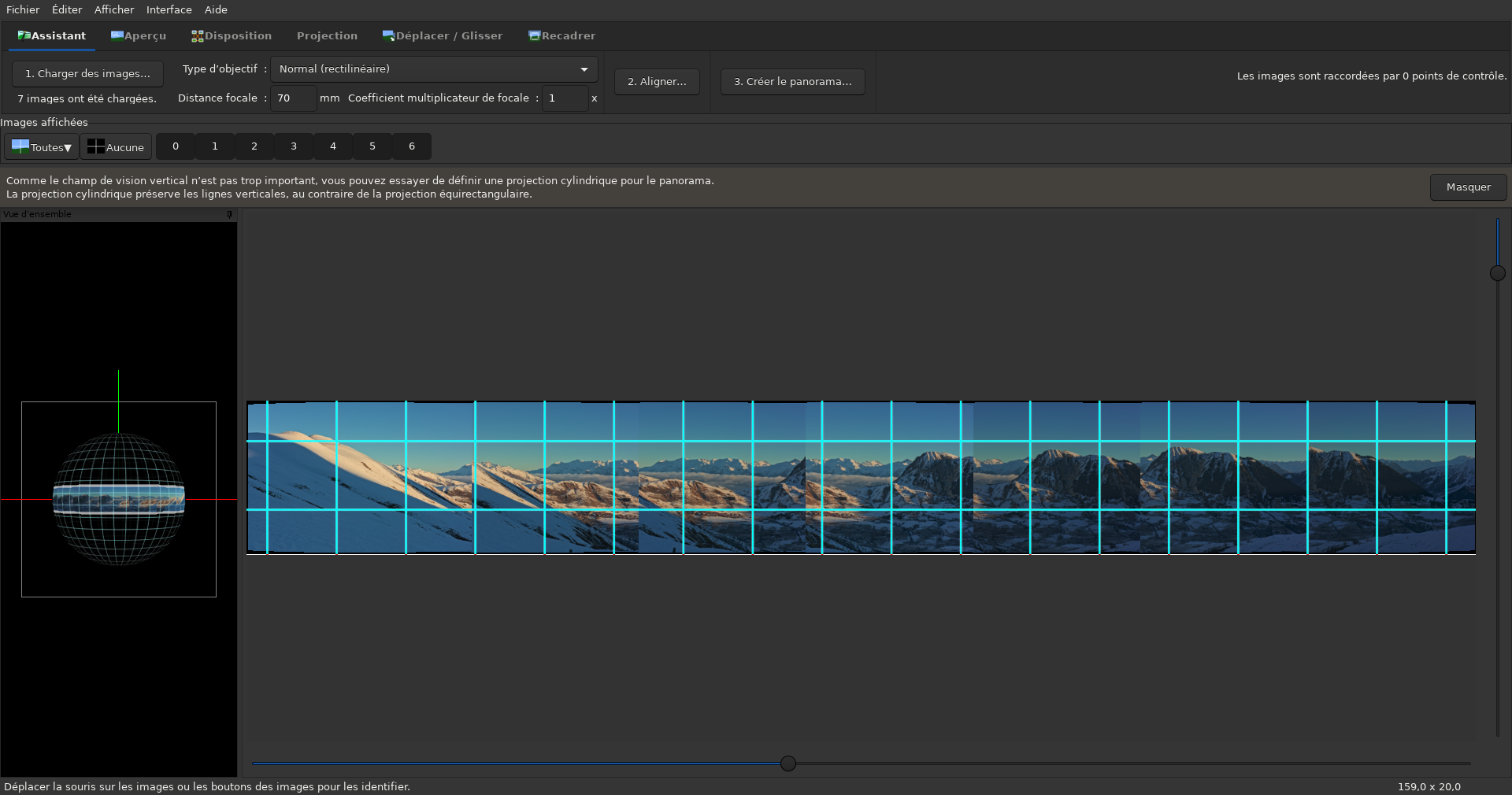Click the Aucune button black icon

[96, 146]
